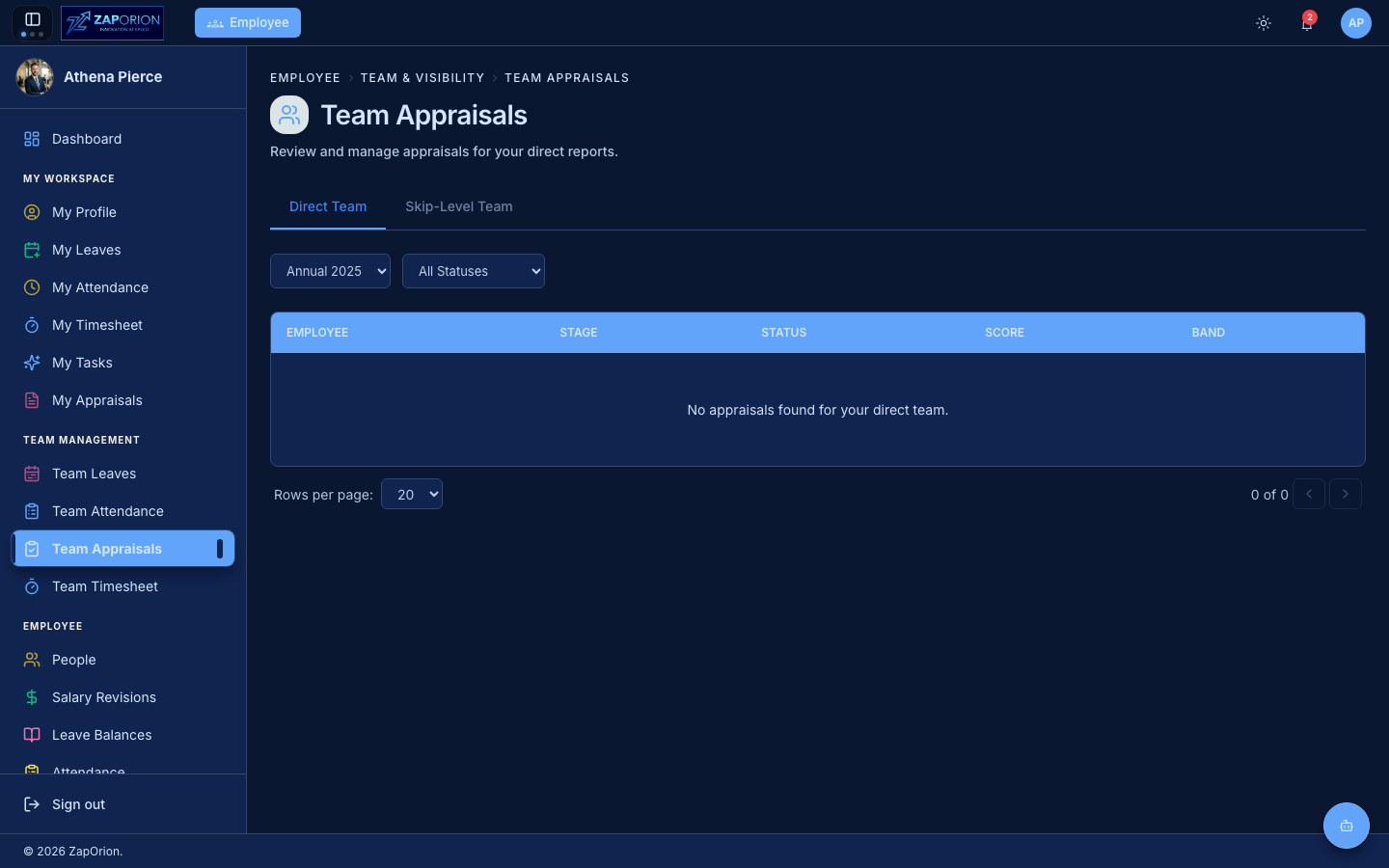1389x868 pixels.
Task: Switch to Skip-Level Team tab
Action: point(459,206)
